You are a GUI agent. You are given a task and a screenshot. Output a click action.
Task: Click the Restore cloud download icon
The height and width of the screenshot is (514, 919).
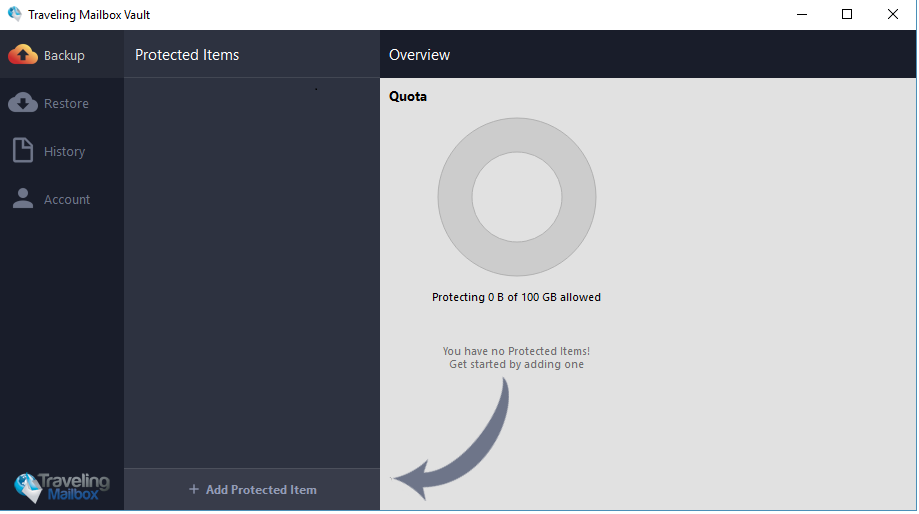tap(23, 103)
